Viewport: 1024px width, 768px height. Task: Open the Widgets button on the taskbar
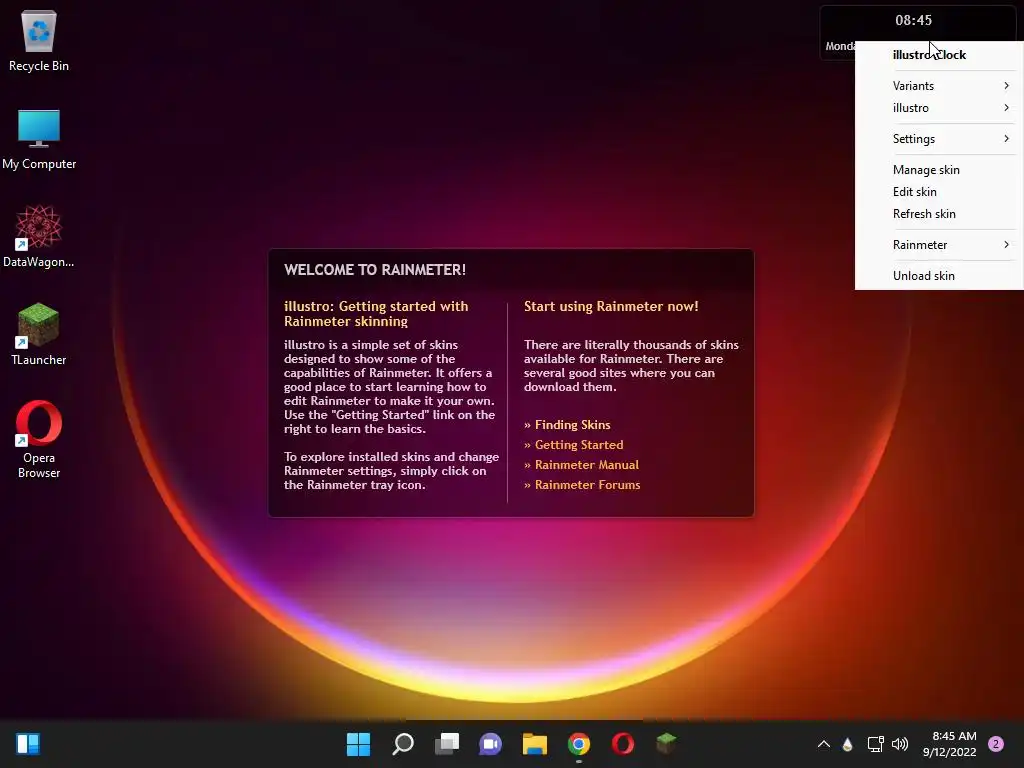coord(28,744)
